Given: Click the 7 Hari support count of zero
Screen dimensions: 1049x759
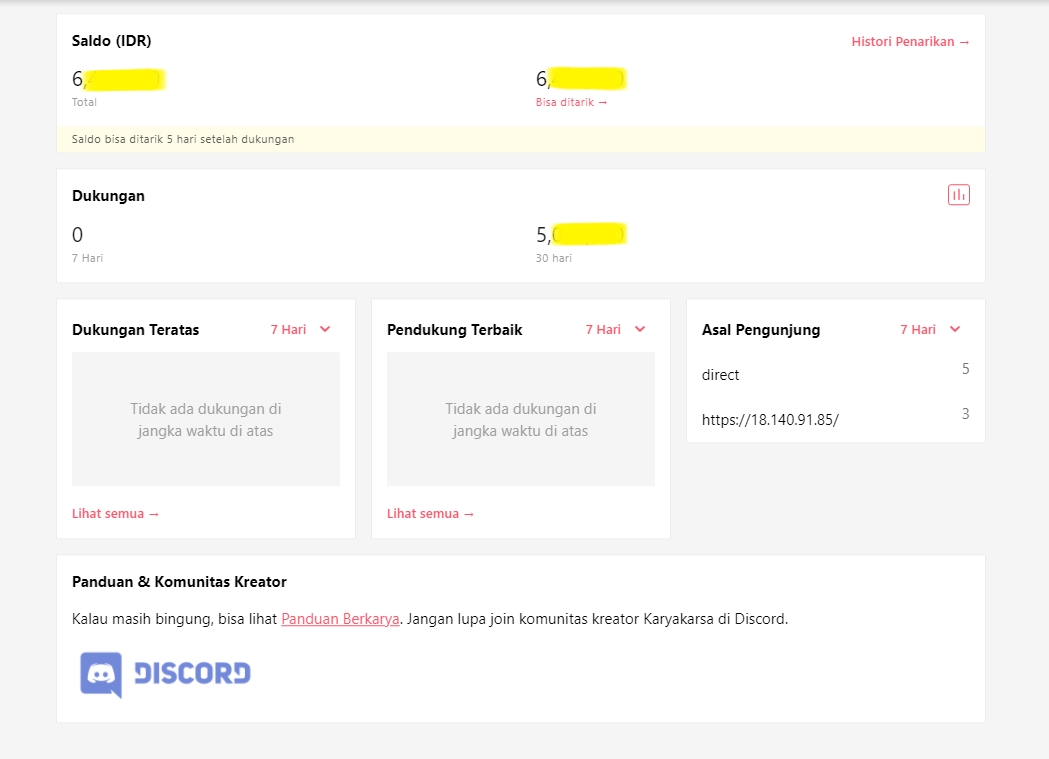Looking at the screenshot, I should tap(78, 235).
